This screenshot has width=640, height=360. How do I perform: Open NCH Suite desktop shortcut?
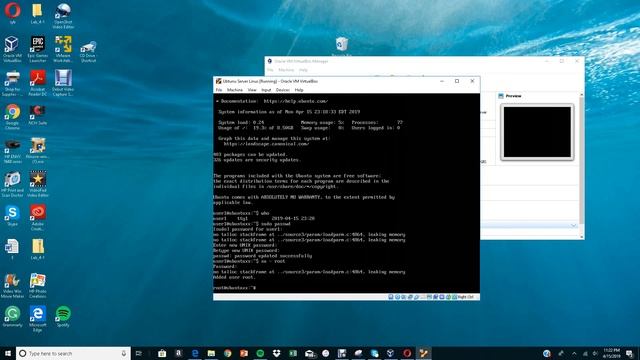point(38,114)
